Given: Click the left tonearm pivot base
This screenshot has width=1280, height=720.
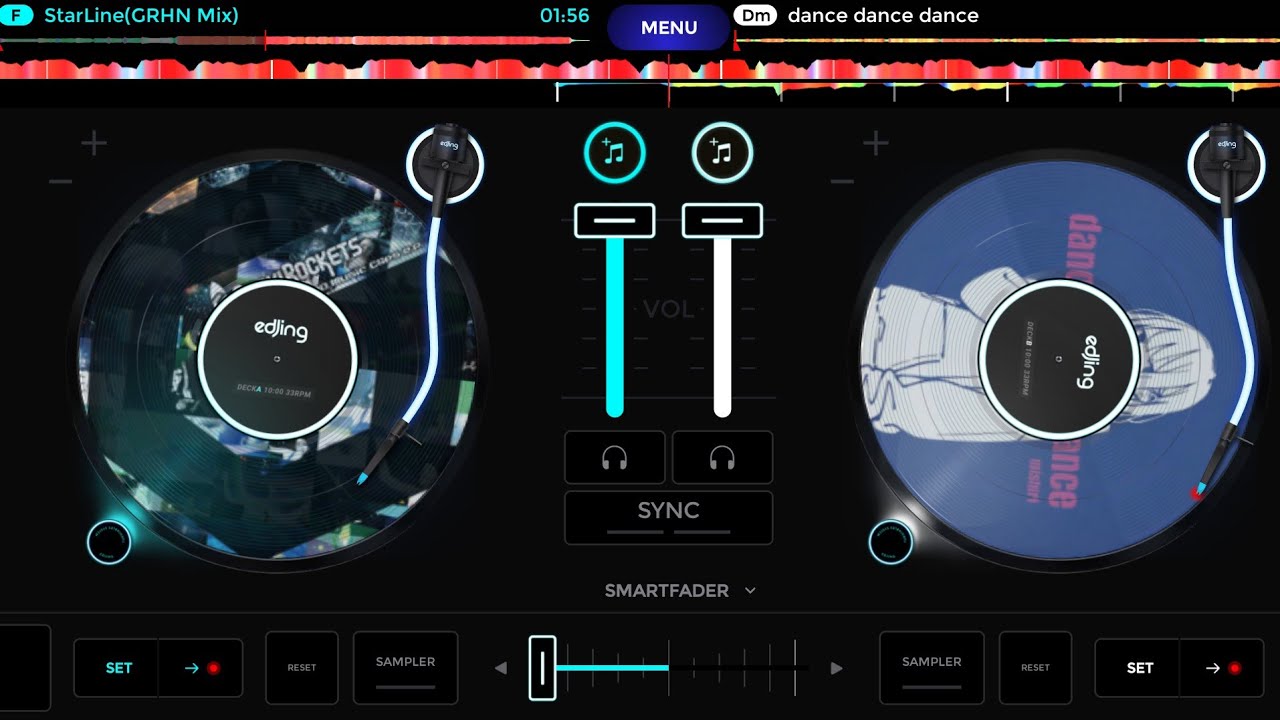Looking at the screenshot, I should click(x=446, y=166).
